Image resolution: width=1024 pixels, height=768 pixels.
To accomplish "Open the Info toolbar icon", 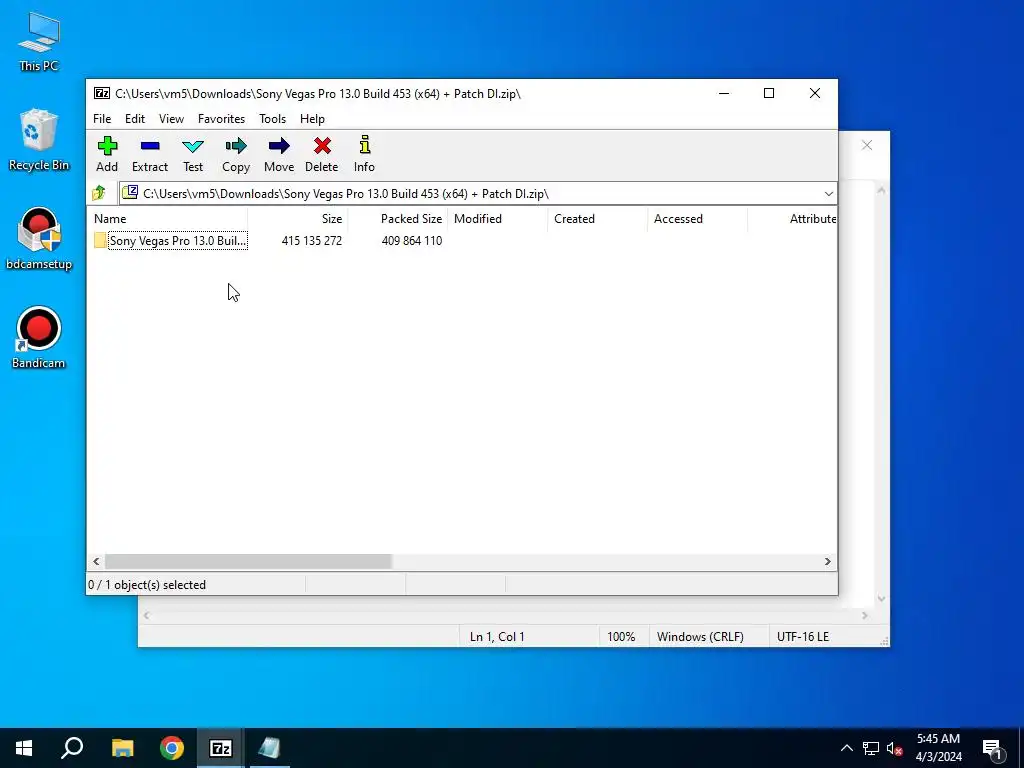I will (364, 154).
